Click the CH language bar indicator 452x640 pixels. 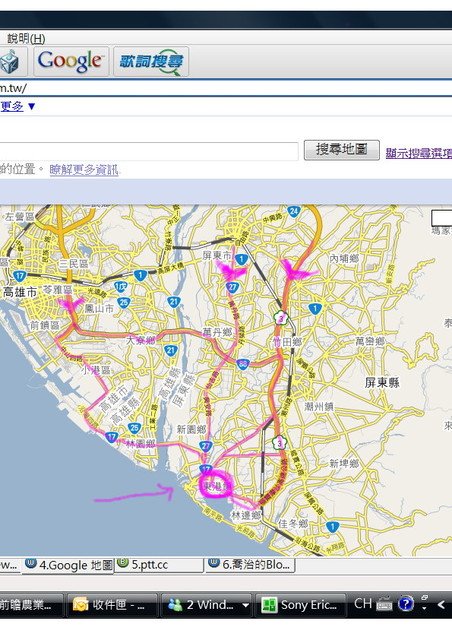point(363,604)
